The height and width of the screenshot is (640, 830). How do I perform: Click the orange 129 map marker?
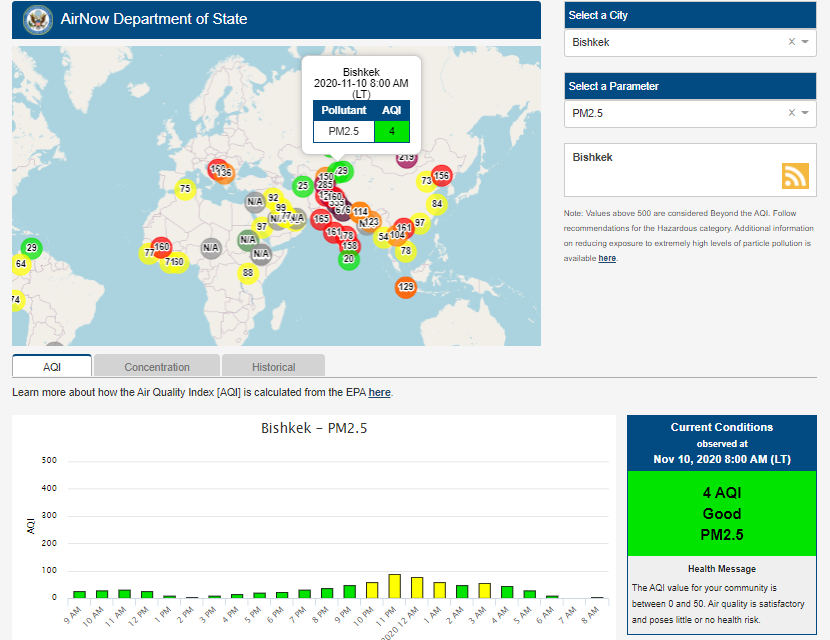coord(405,287)
